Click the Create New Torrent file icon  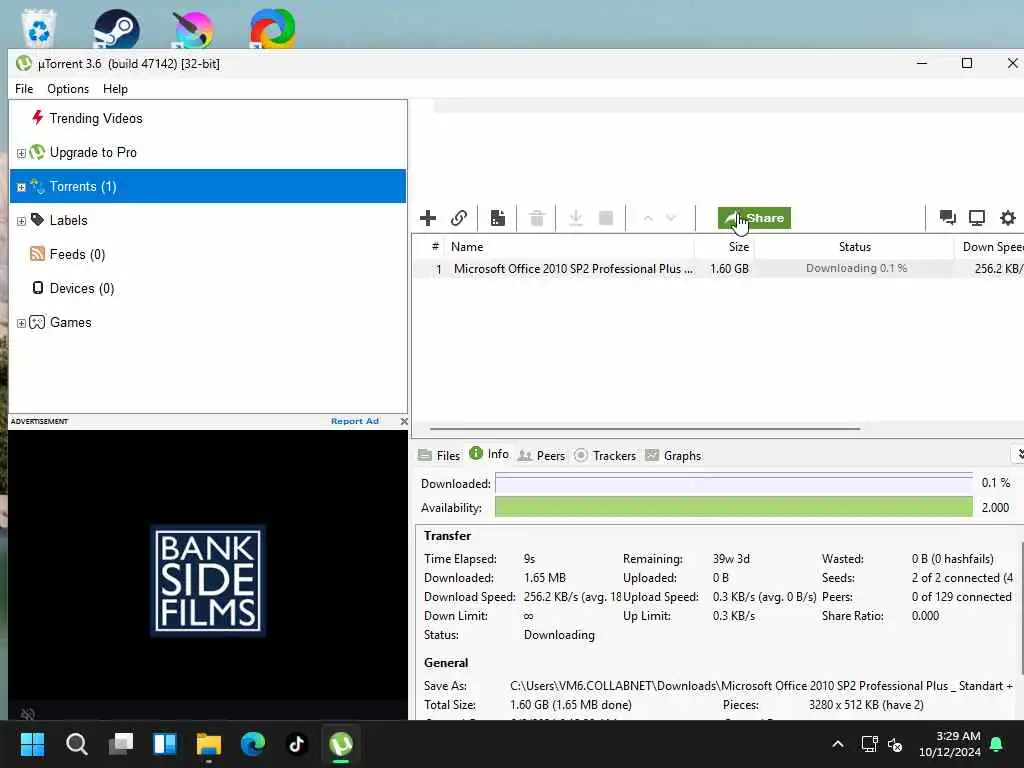pyautogui.click(x=498, y=218)
